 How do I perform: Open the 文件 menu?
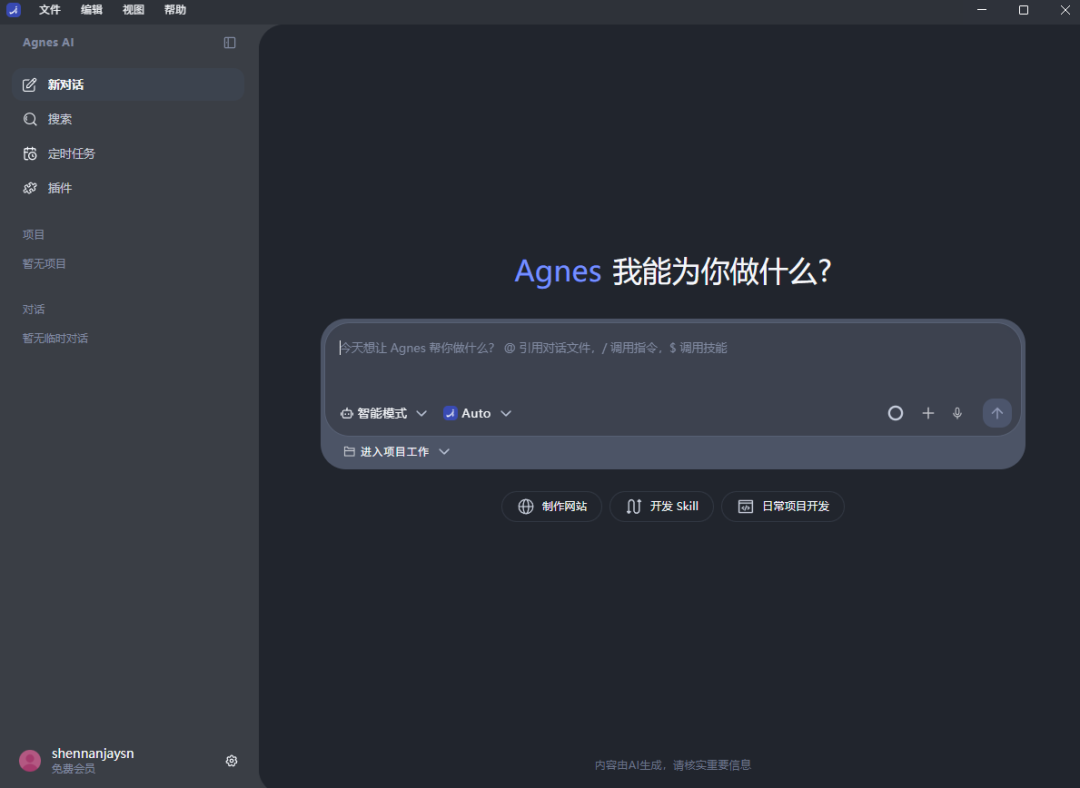point(50,10)
